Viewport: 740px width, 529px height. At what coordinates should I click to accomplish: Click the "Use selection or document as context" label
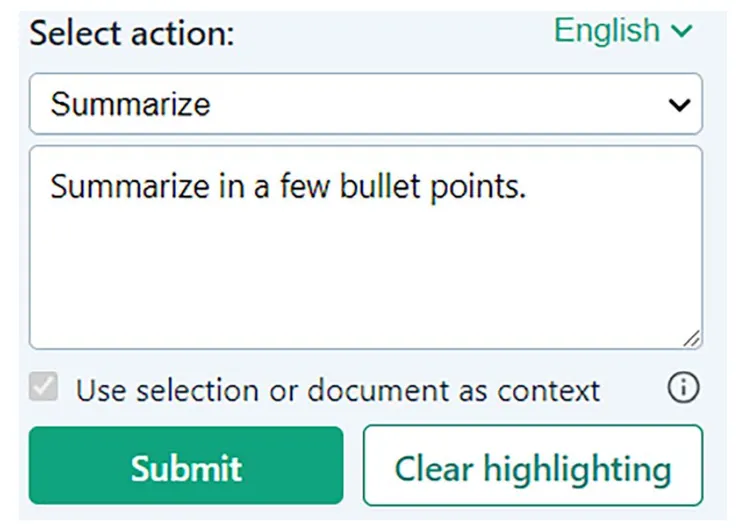(338, 390)
